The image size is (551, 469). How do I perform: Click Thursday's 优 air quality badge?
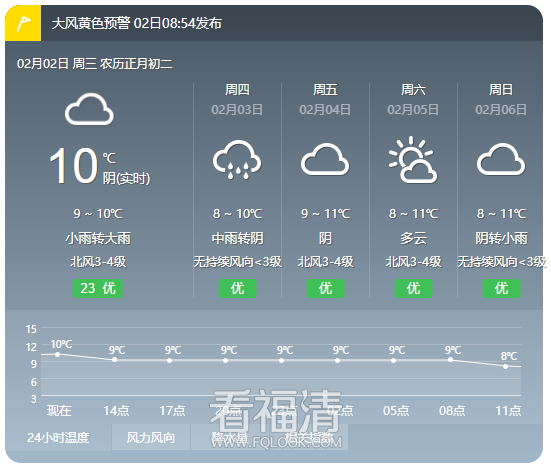click(238, 288)
